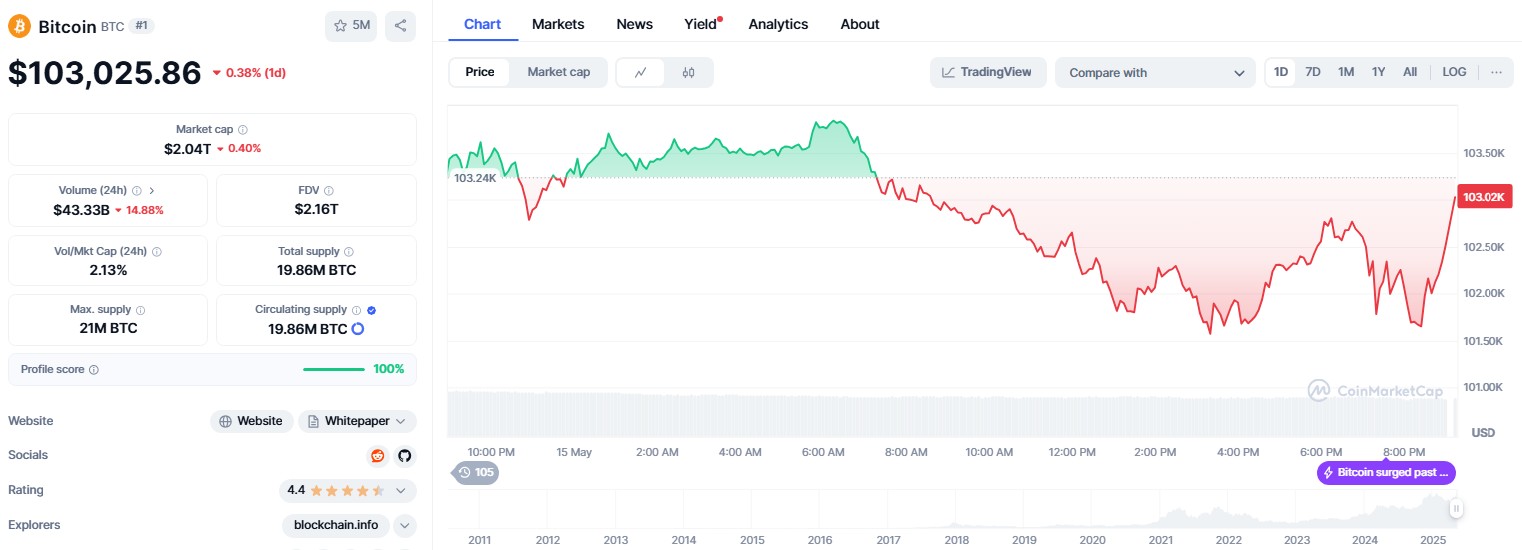Click the range slider handle on mini timeline
The width and height of the screenshot is (1522, 550).
tap(1456, 509)
